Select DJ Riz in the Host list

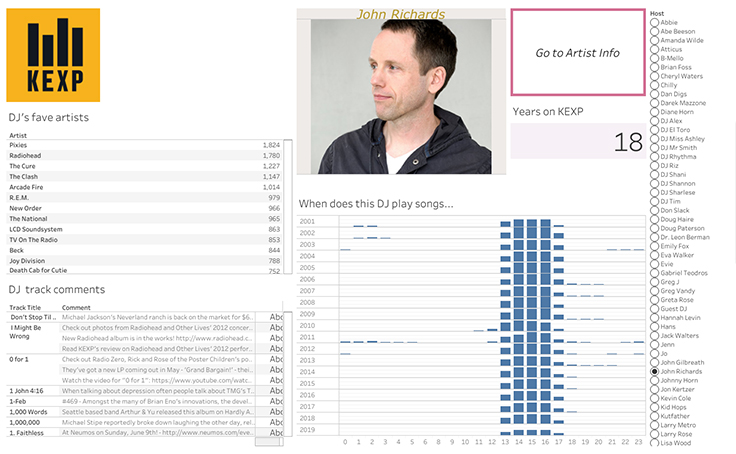click(x=655, y=165)
